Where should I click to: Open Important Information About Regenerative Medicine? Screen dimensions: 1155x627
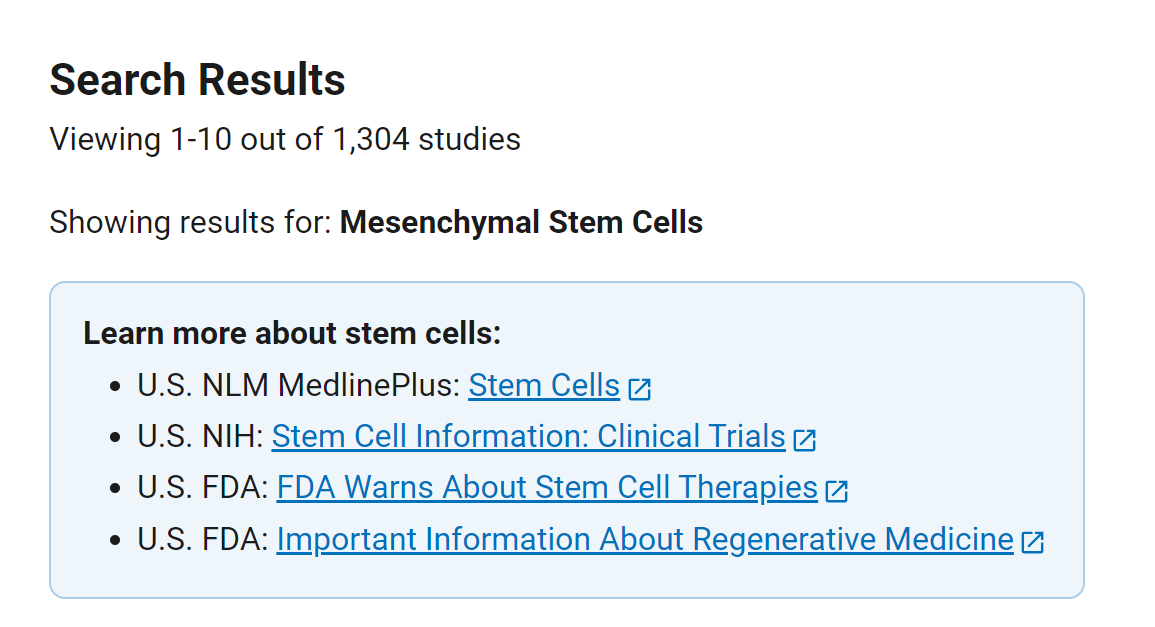point(645,540)
